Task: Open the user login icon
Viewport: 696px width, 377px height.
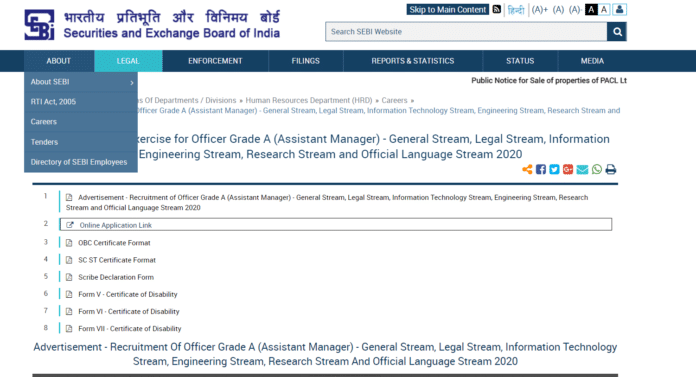Action: pyautogui.click(x=619, y=9)
